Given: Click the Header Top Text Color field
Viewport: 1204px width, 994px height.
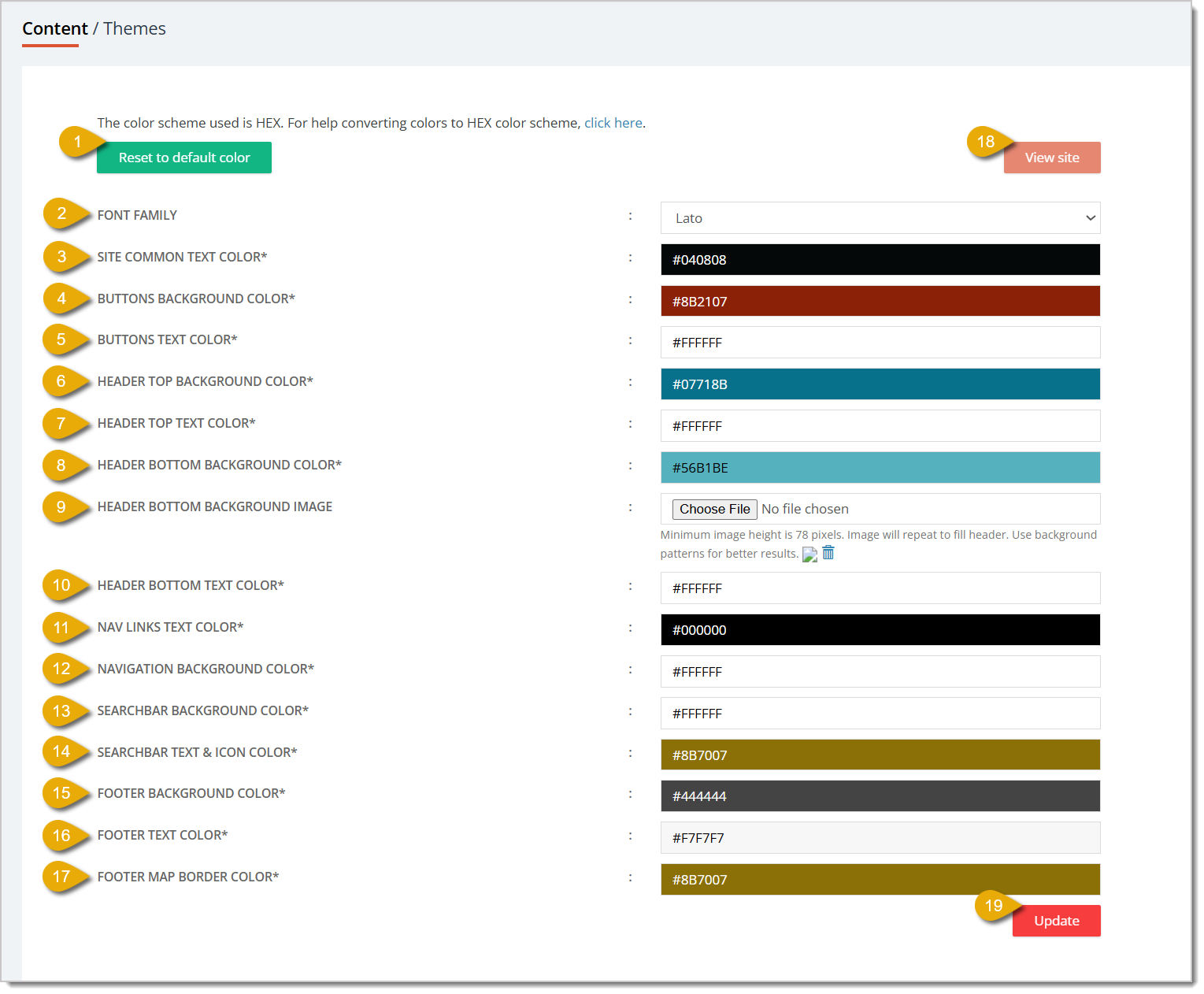Looking at the screenshot, I should point(880,426).
